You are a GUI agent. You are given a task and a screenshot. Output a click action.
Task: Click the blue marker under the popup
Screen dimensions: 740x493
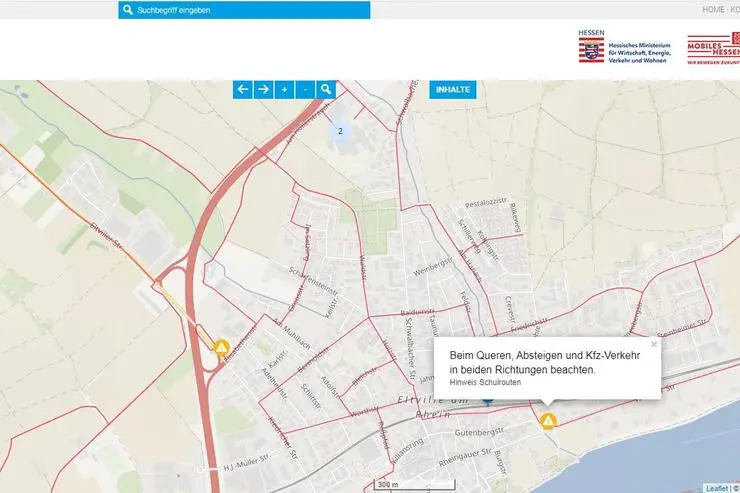(x=487, y=400)
